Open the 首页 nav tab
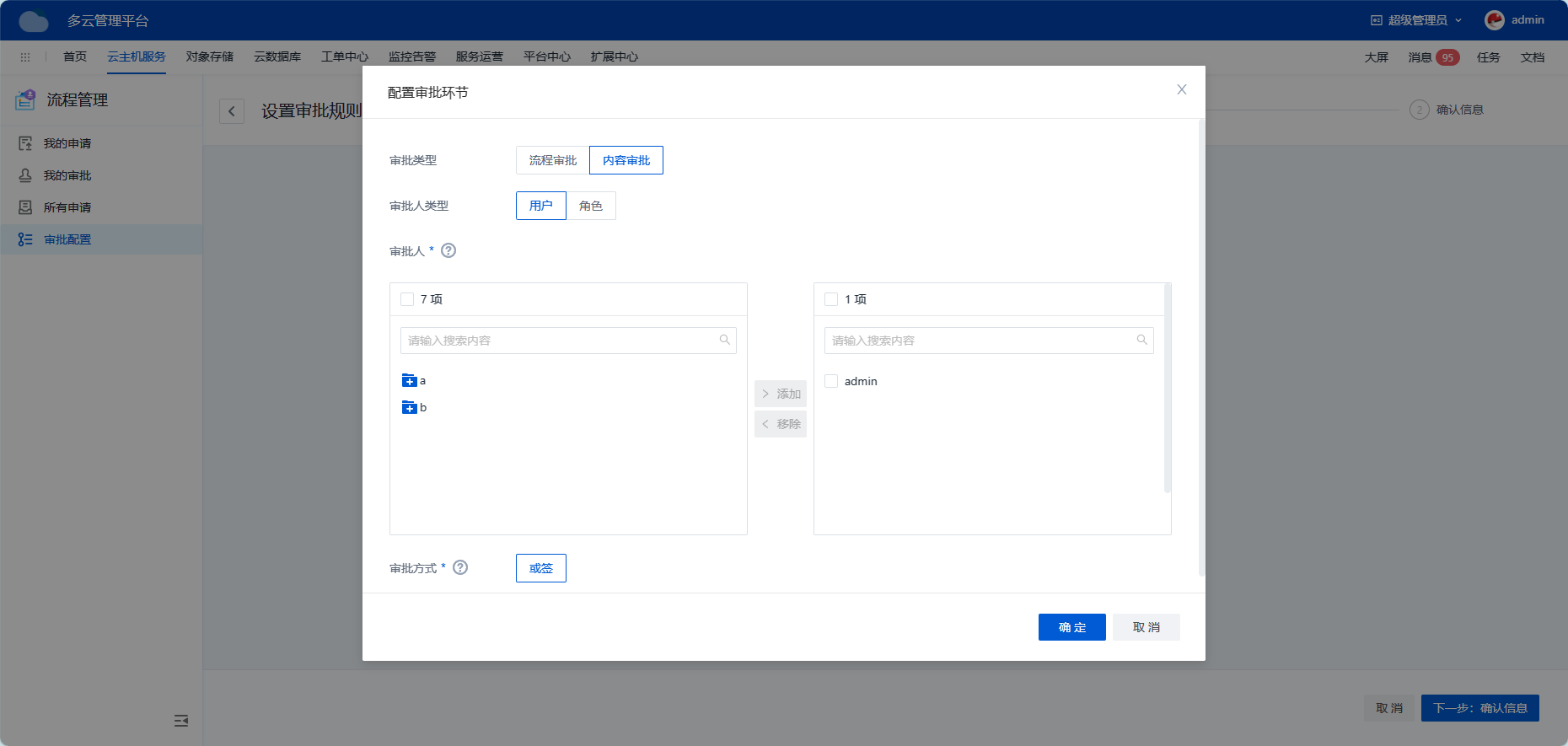This screenshot has height=746, width=1568. pyautogui.click(x=75, y=56)
